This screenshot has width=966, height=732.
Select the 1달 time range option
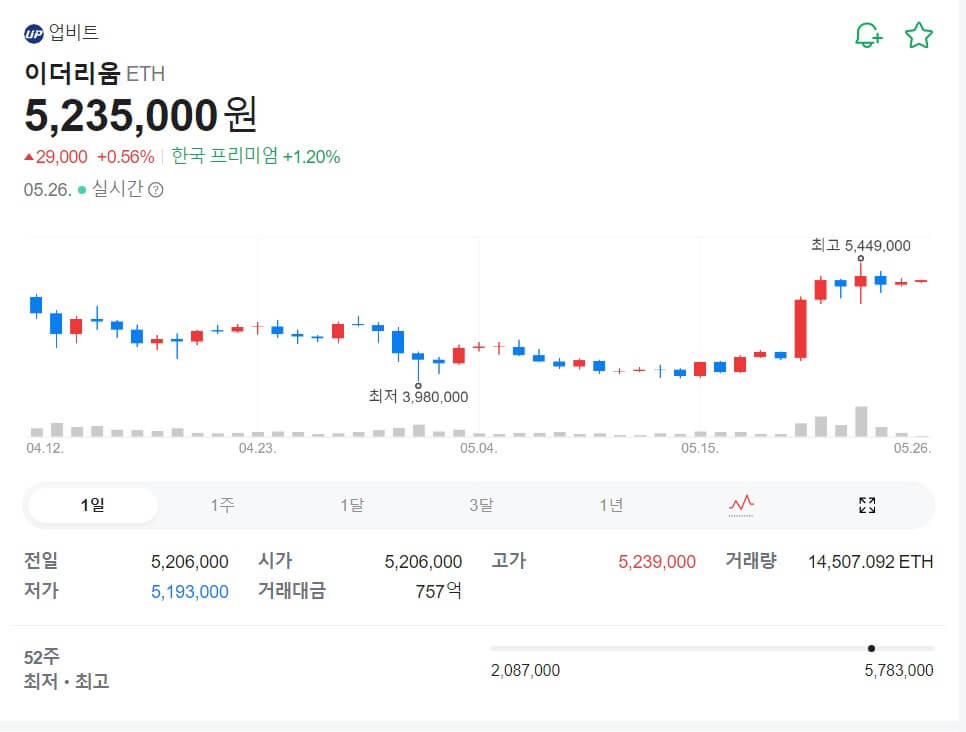click(351, 505)
